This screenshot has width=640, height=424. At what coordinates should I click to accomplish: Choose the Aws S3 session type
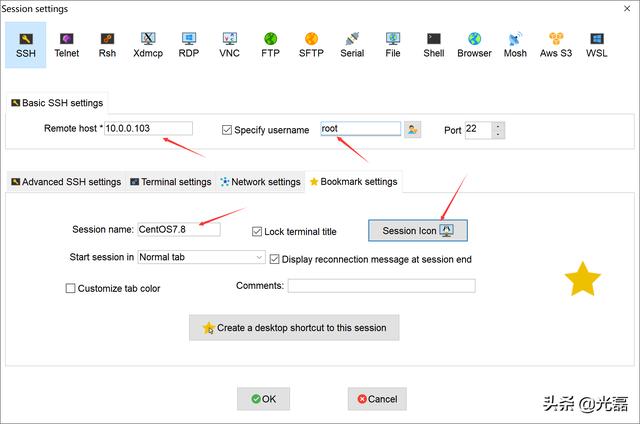click(556, 45)
